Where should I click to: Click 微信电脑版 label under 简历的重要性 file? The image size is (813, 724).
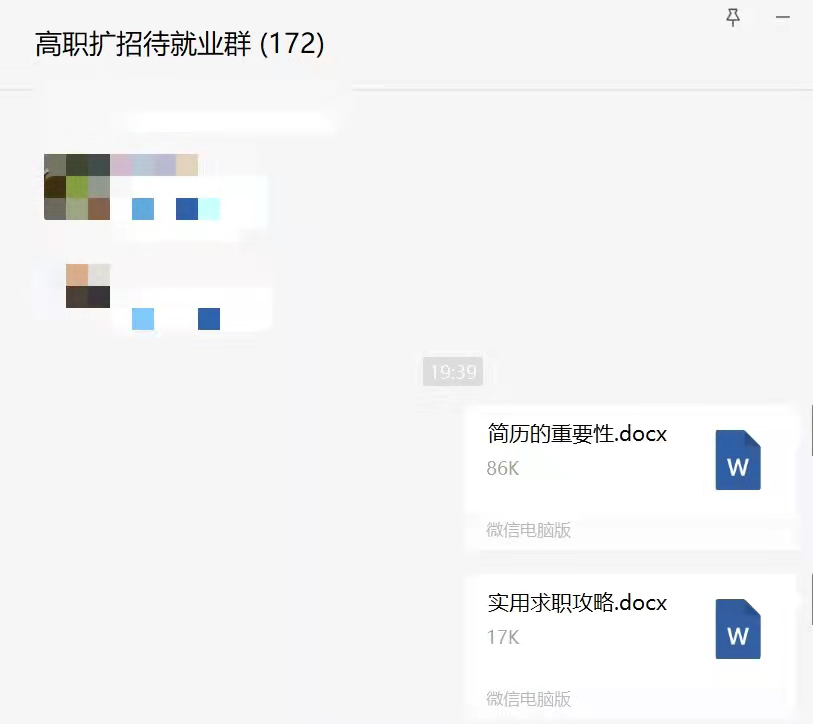[x=528, y=530]
